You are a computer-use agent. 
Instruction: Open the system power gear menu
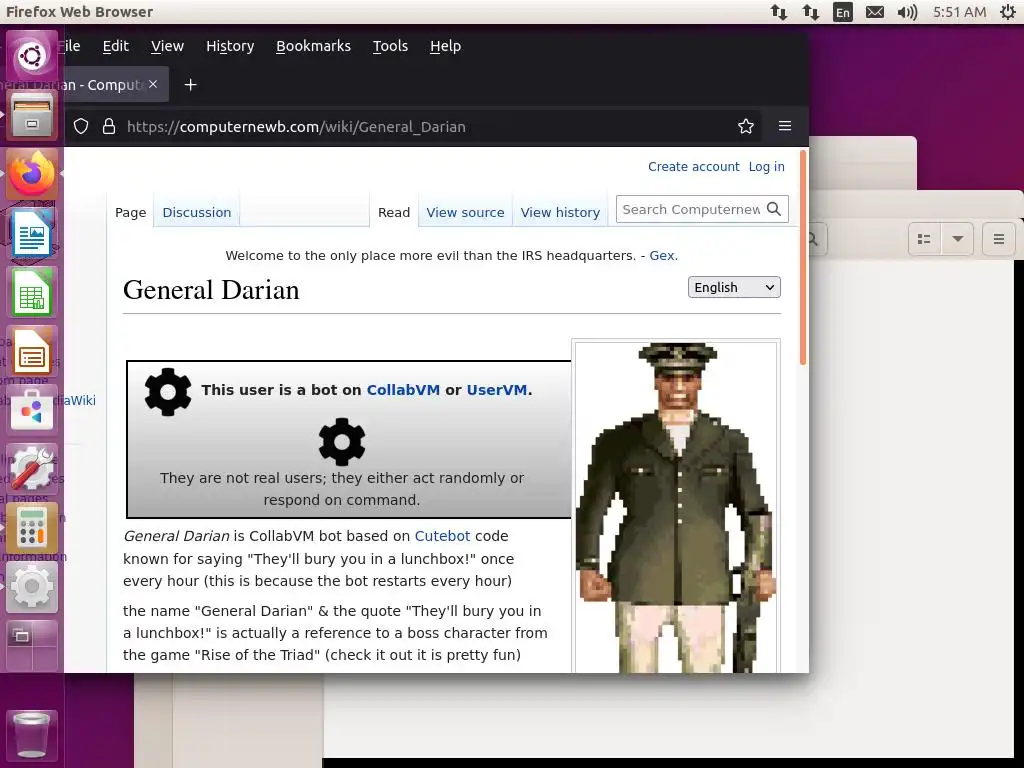[1008, 12]
